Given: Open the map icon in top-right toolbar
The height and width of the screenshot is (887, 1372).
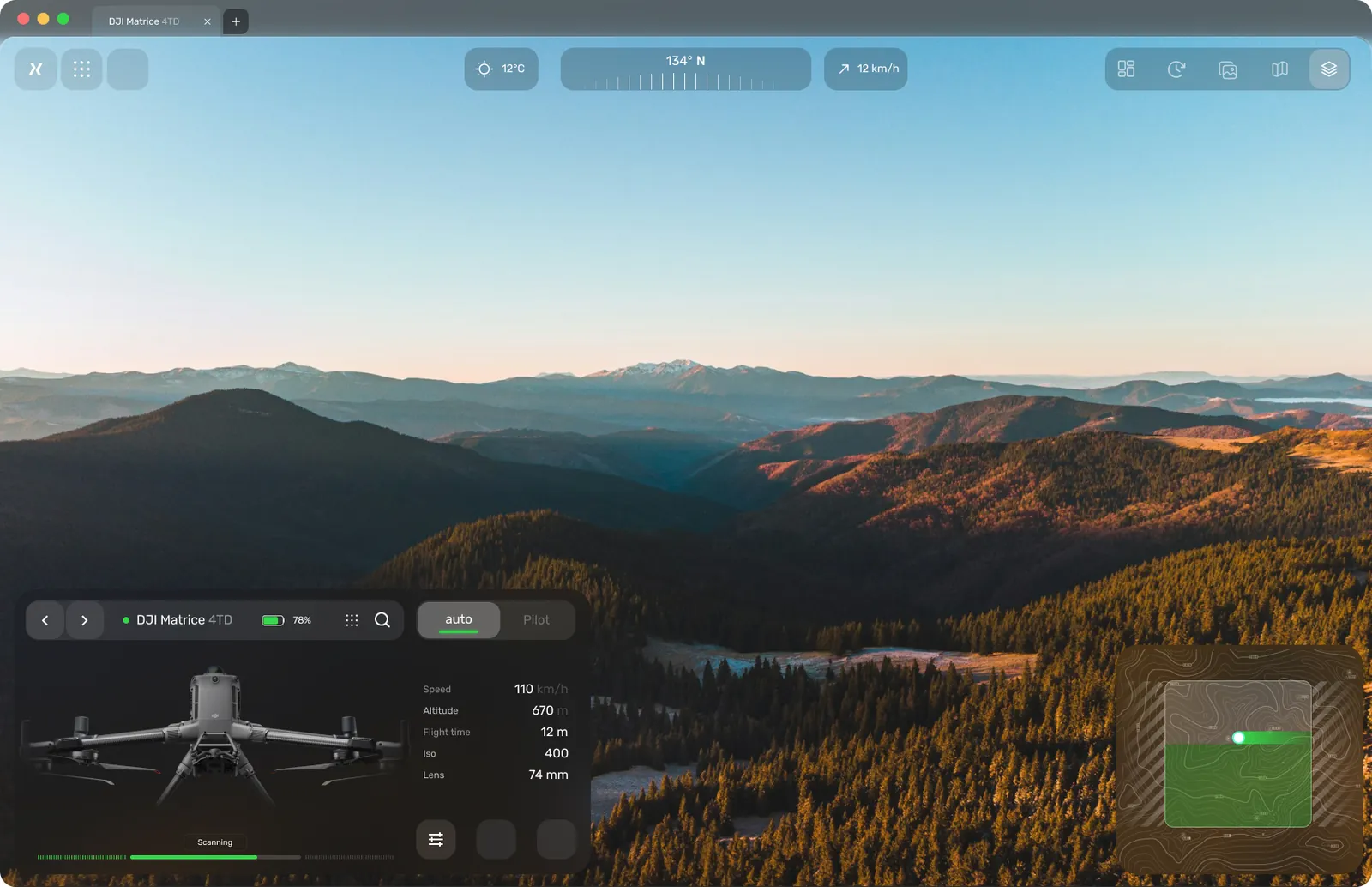Looking at the screenshot, I should tap(1279, 69).
